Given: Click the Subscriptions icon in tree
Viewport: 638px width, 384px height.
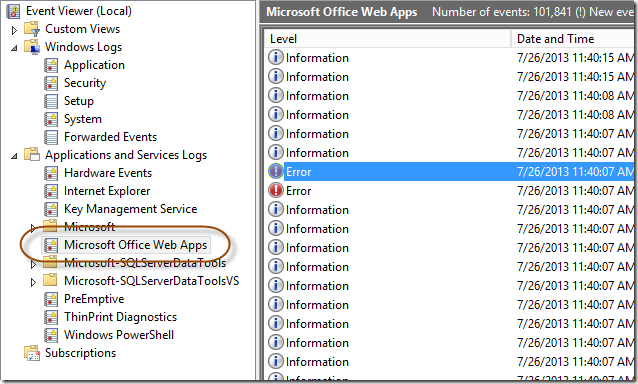Looking at the screenshot, I should (32, 353).
